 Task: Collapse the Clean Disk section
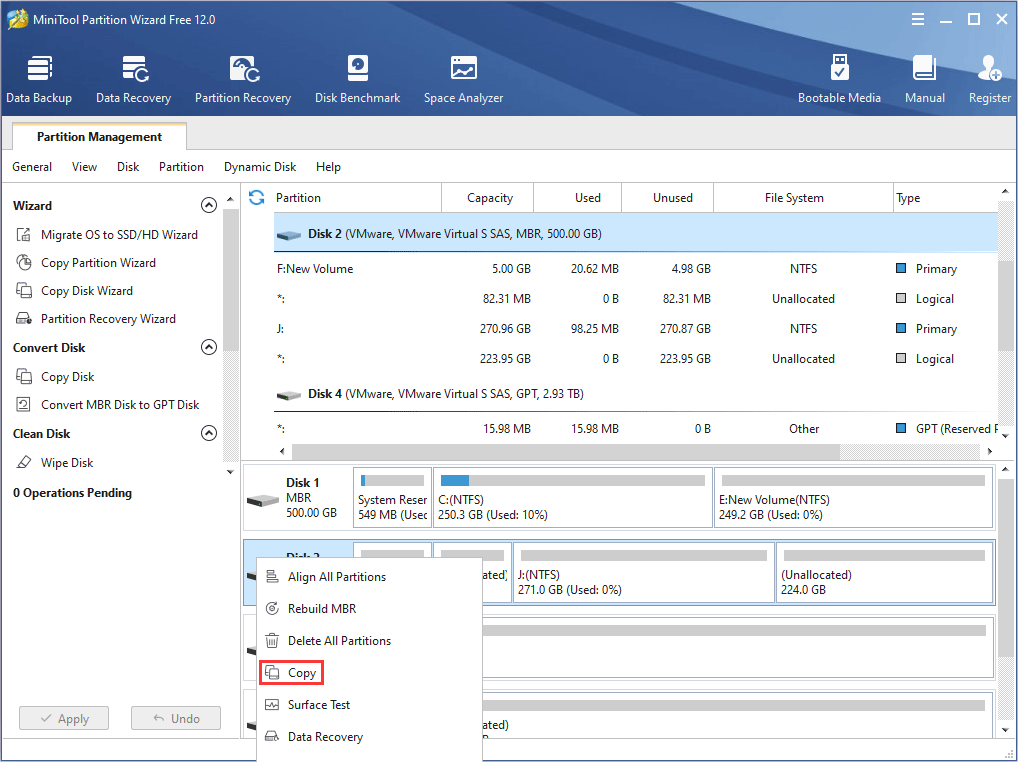pyautogui.click(x=209, y=433)
